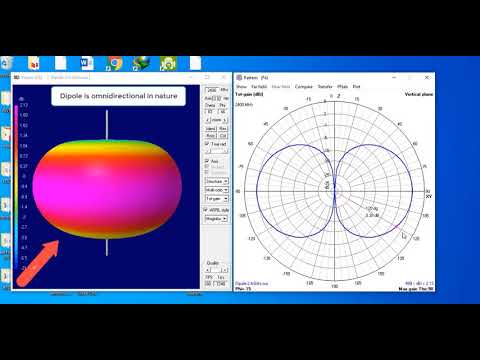Click the 3D doughnut radiation pattern
The height and width of the screenshot is (360, 480).
[107, 189]
